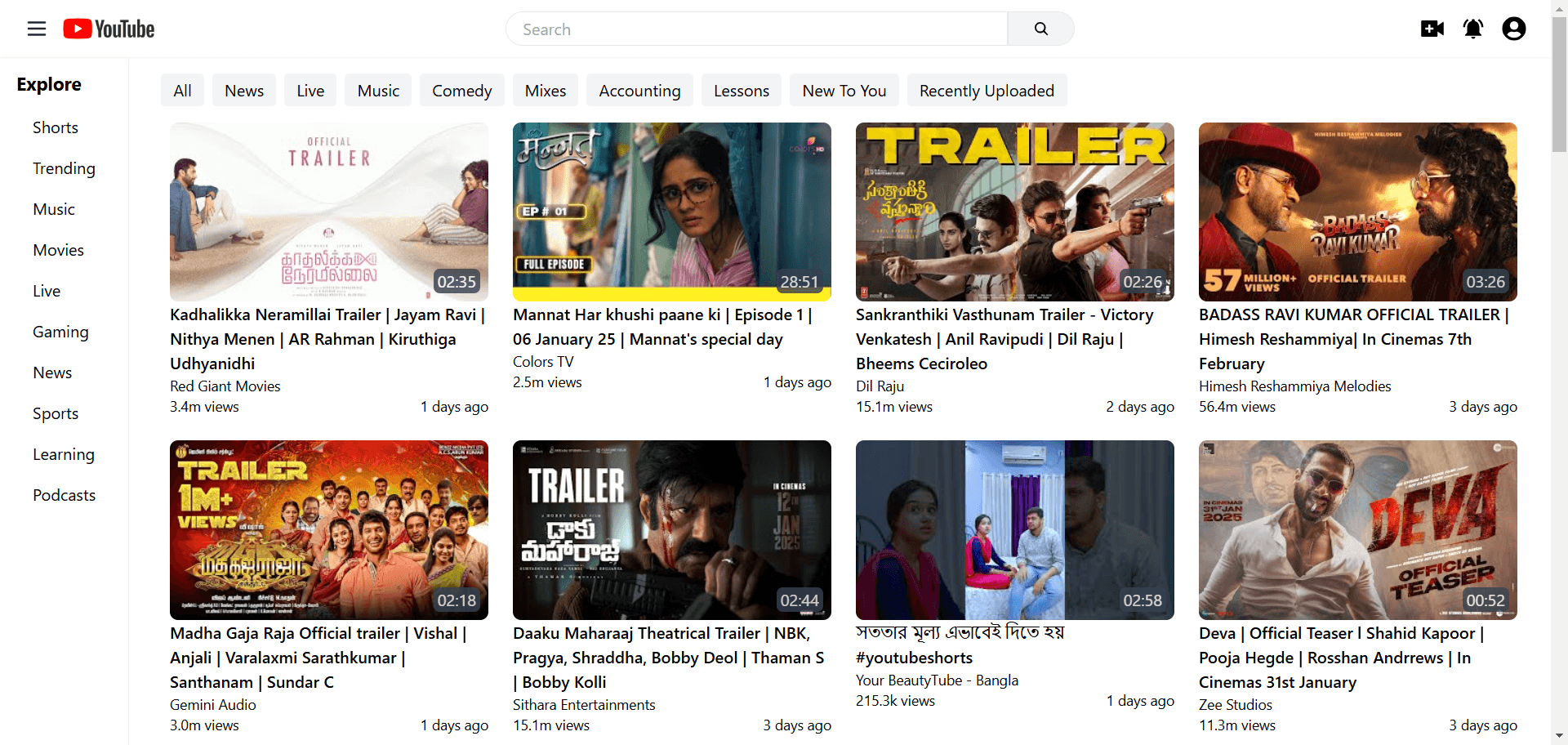The image size is (1568, 745).
Task: Select the Accounting filter chip
Action: [639, 91]
